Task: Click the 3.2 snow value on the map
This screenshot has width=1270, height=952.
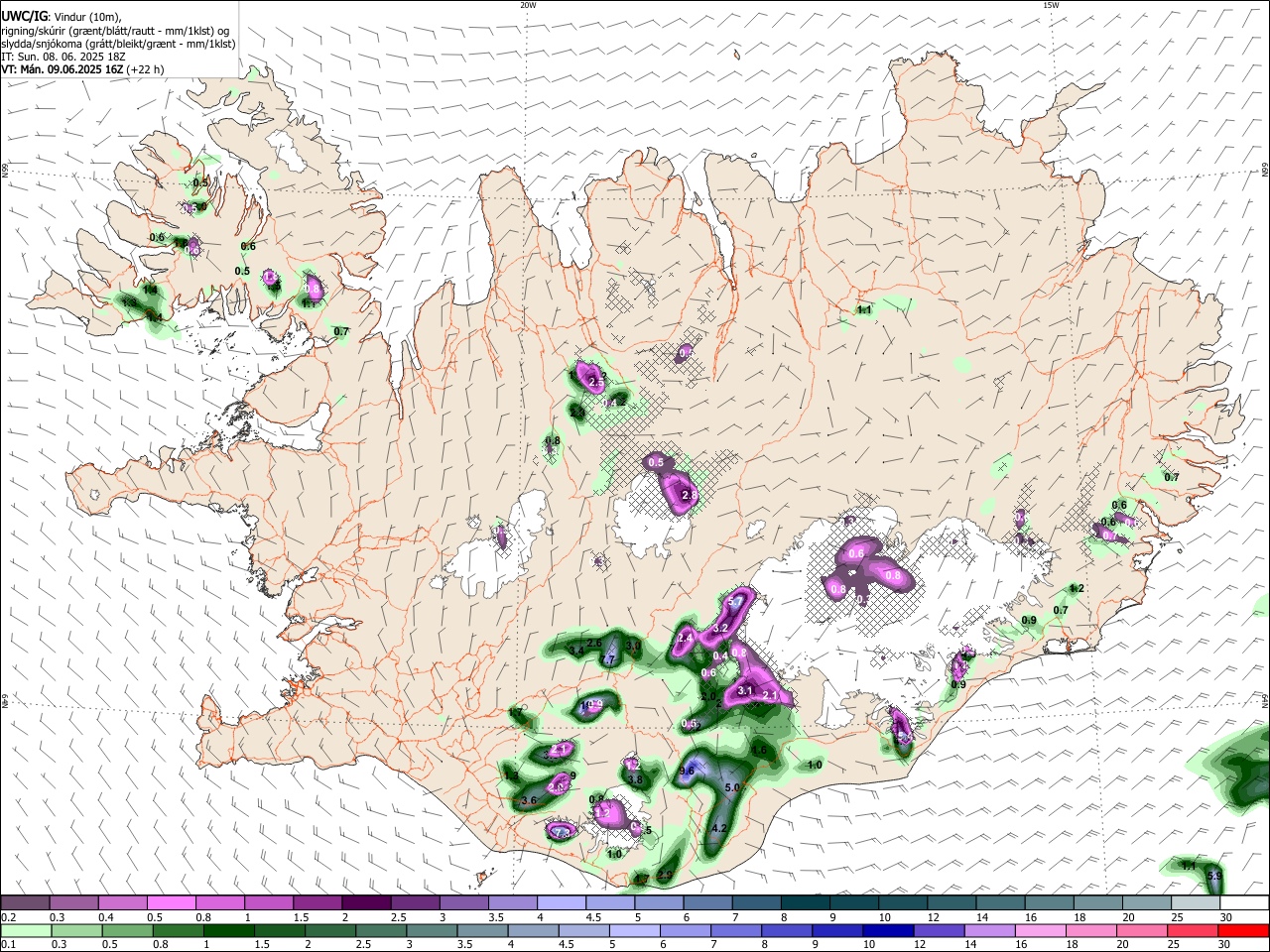Action: click(721, 628)
